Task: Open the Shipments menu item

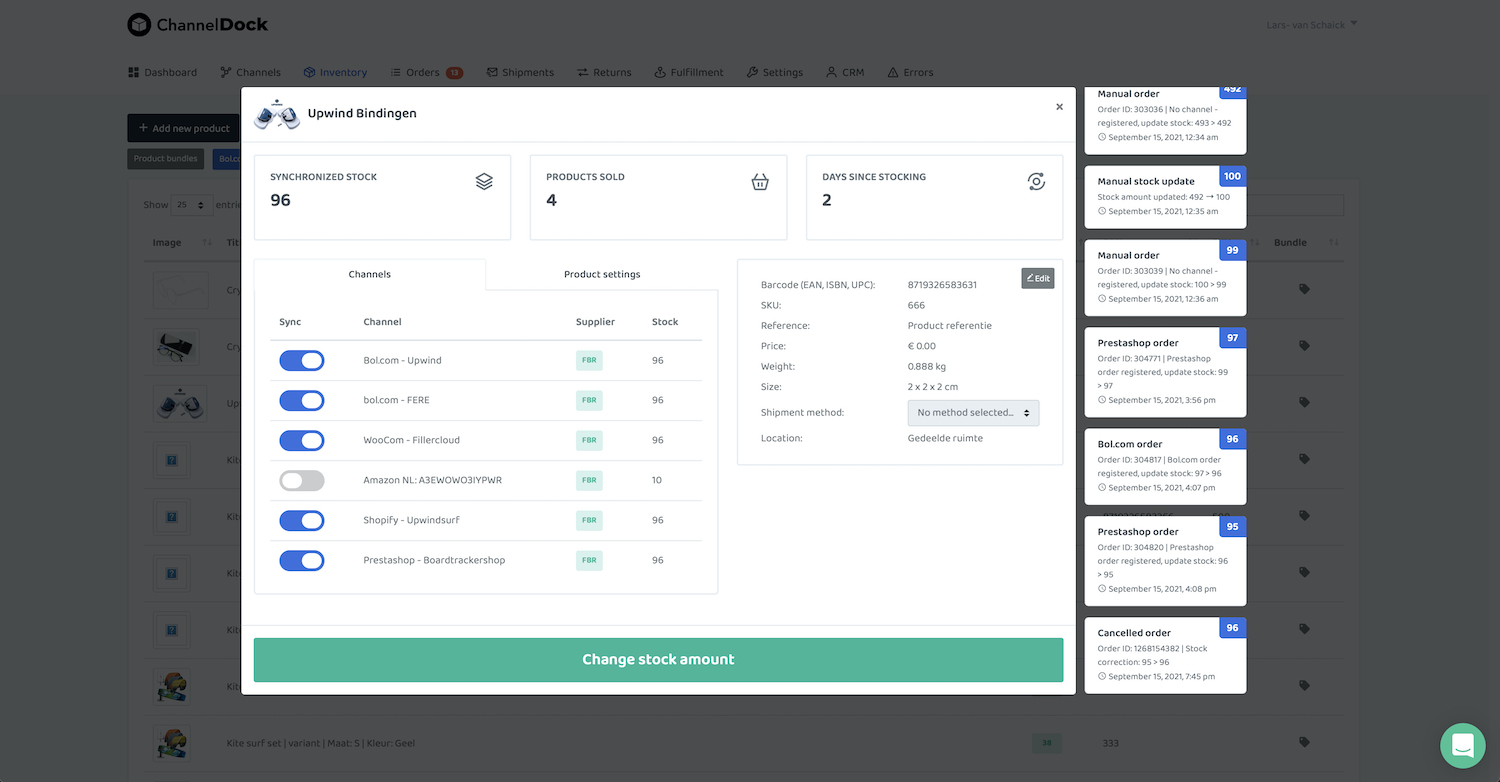Action: click(x=520, y=72)
